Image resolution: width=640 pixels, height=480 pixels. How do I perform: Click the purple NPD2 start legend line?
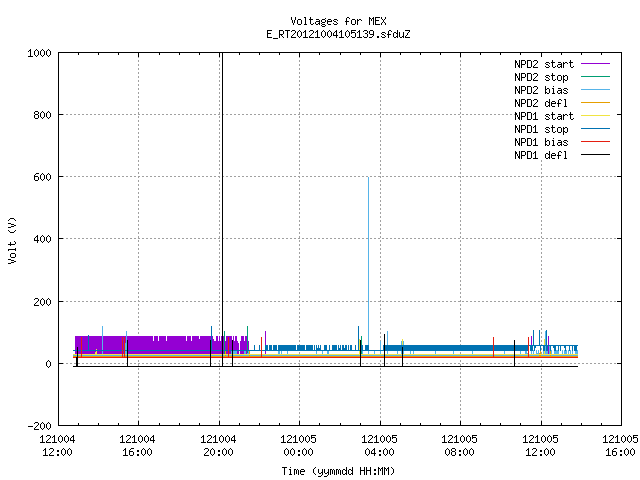pyautogui.click(x=595, y=64)
